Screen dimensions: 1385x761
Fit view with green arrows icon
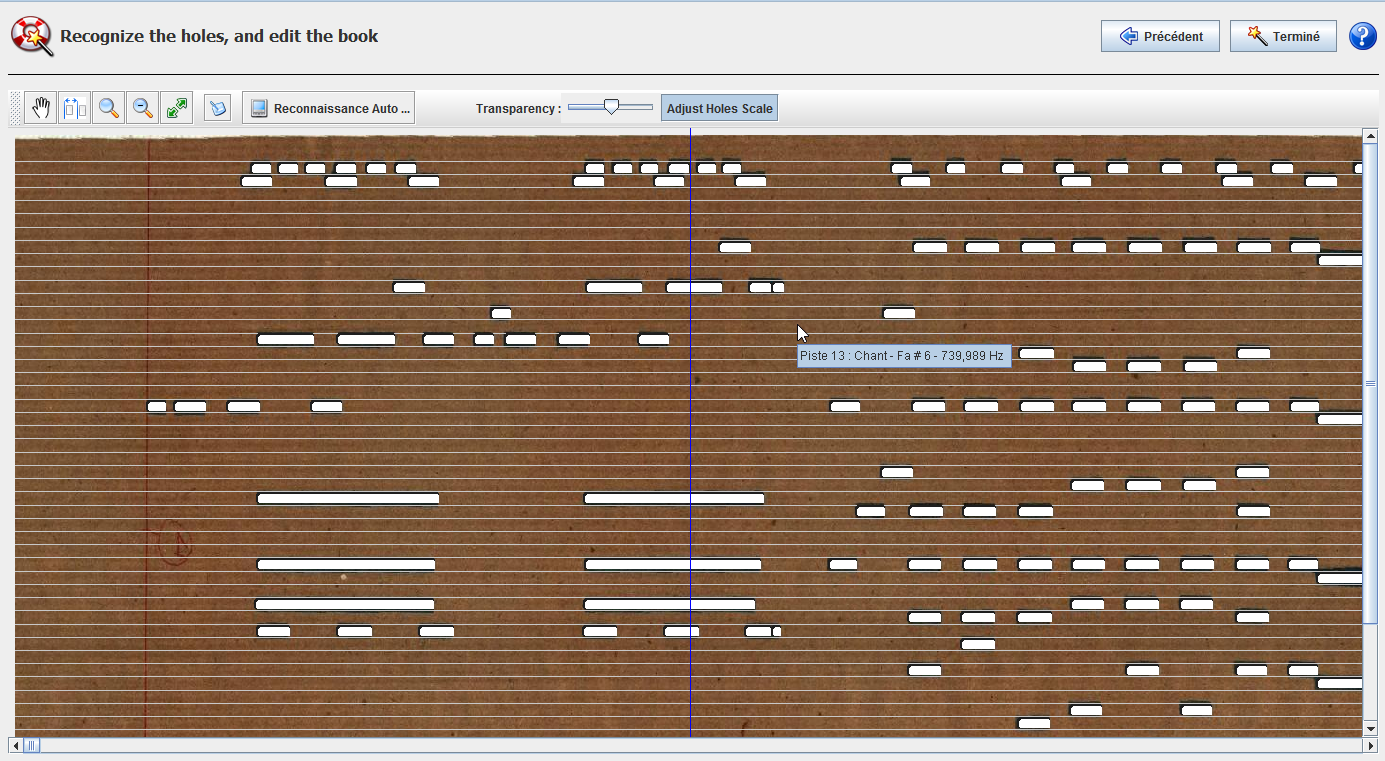coord(177,108)
